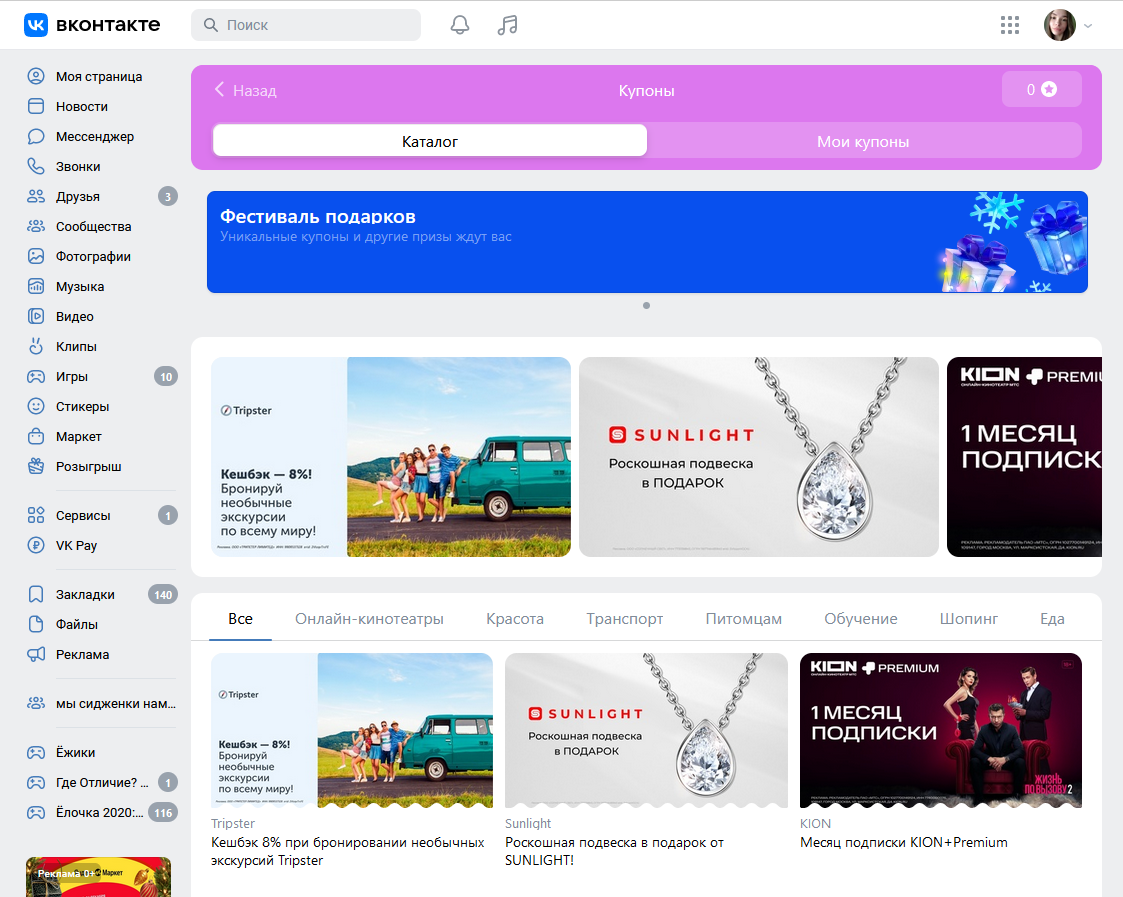Viewport: 1123px width, 897px height.
Task: Open Друзья icon in sidebar
Action: coord(36,196)
